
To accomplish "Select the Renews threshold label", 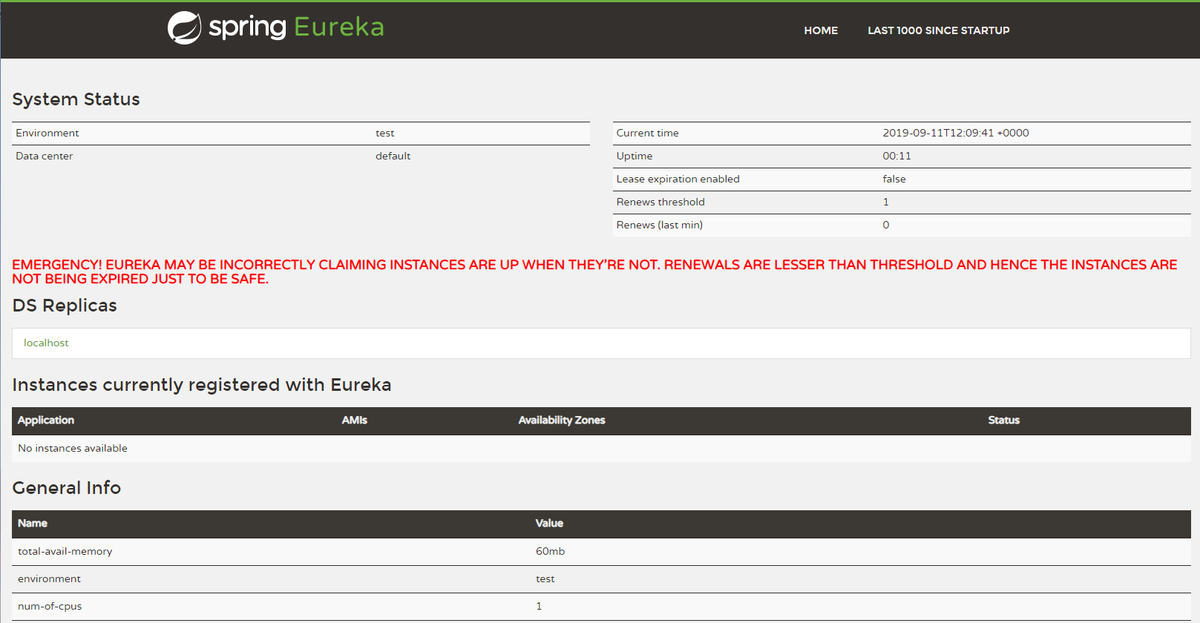I will (660, 202).
